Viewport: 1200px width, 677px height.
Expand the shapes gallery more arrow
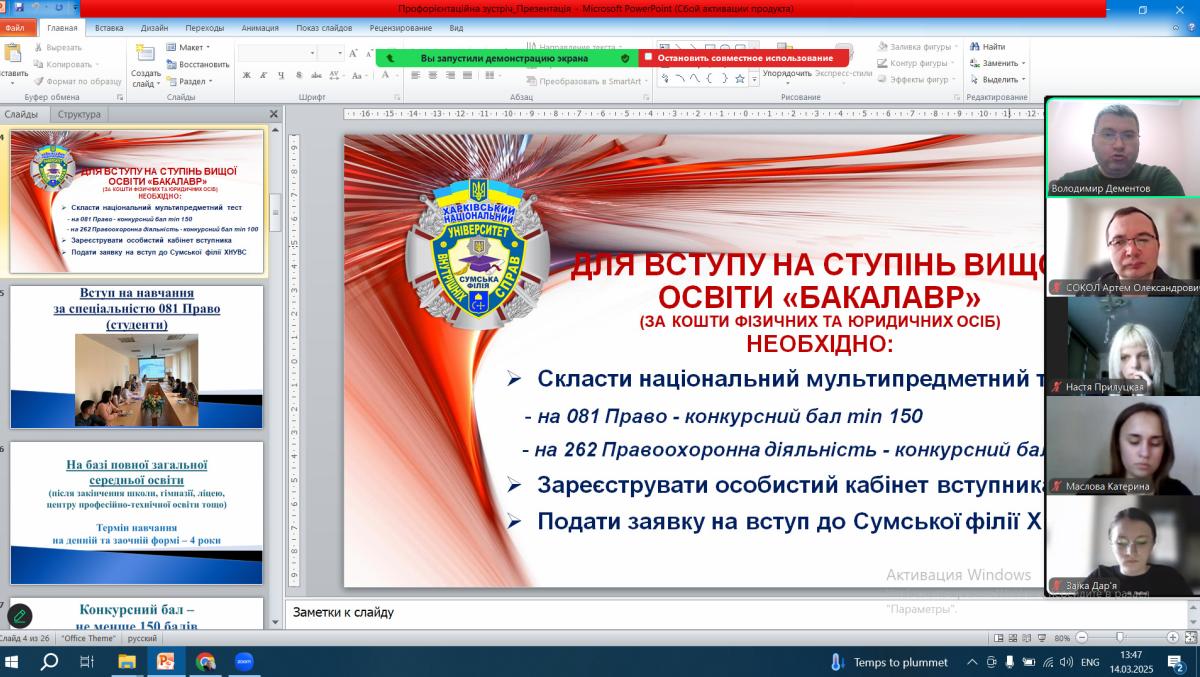(x=754, y=79)
